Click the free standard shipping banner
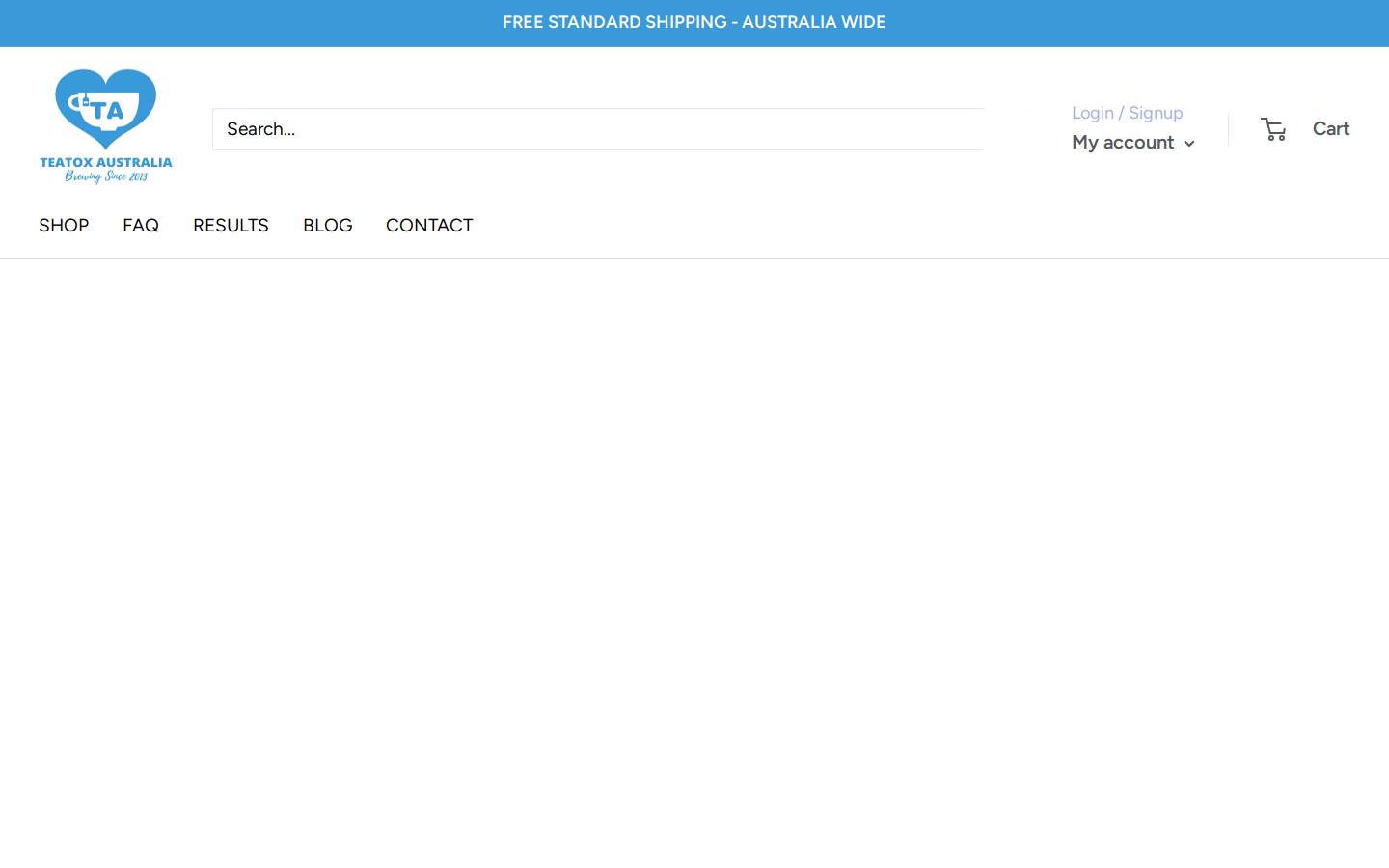The image size is (1389, 868). [694, 22]
